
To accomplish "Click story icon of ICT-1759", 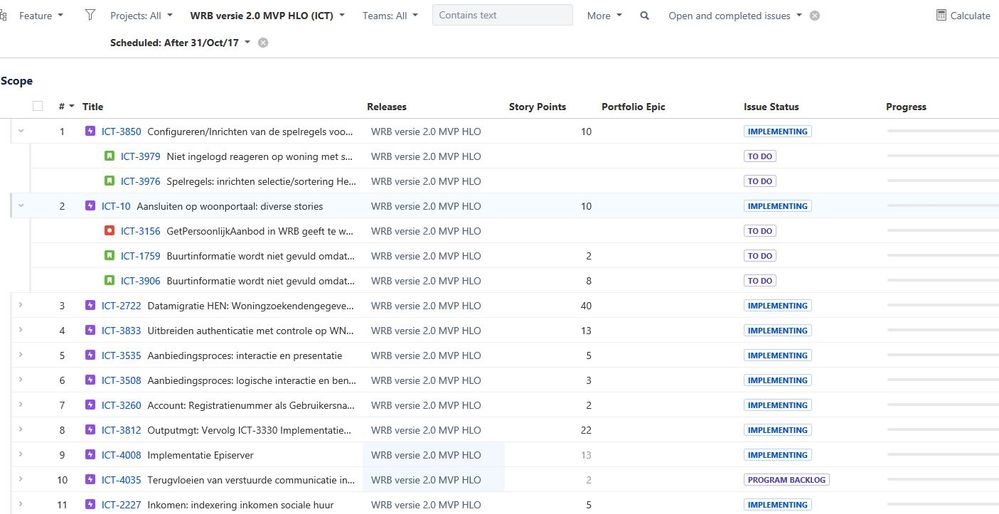I will click(110, 255).
